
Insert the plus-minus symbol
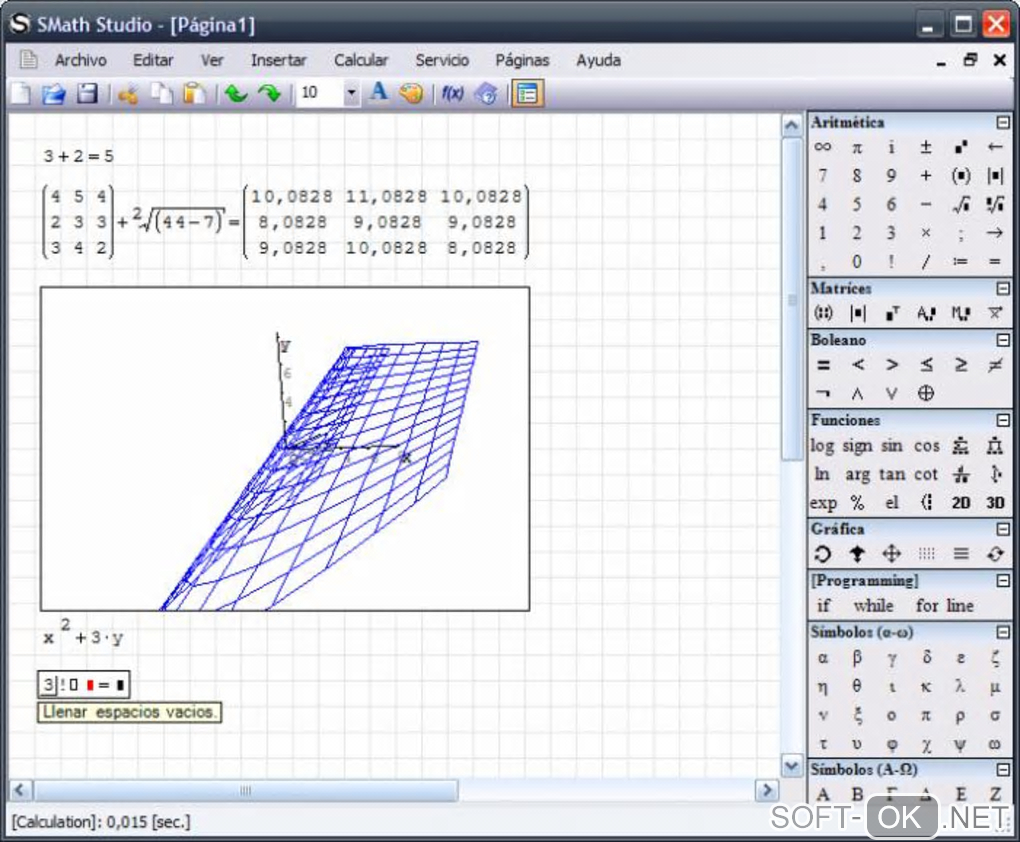coord(926,147)
